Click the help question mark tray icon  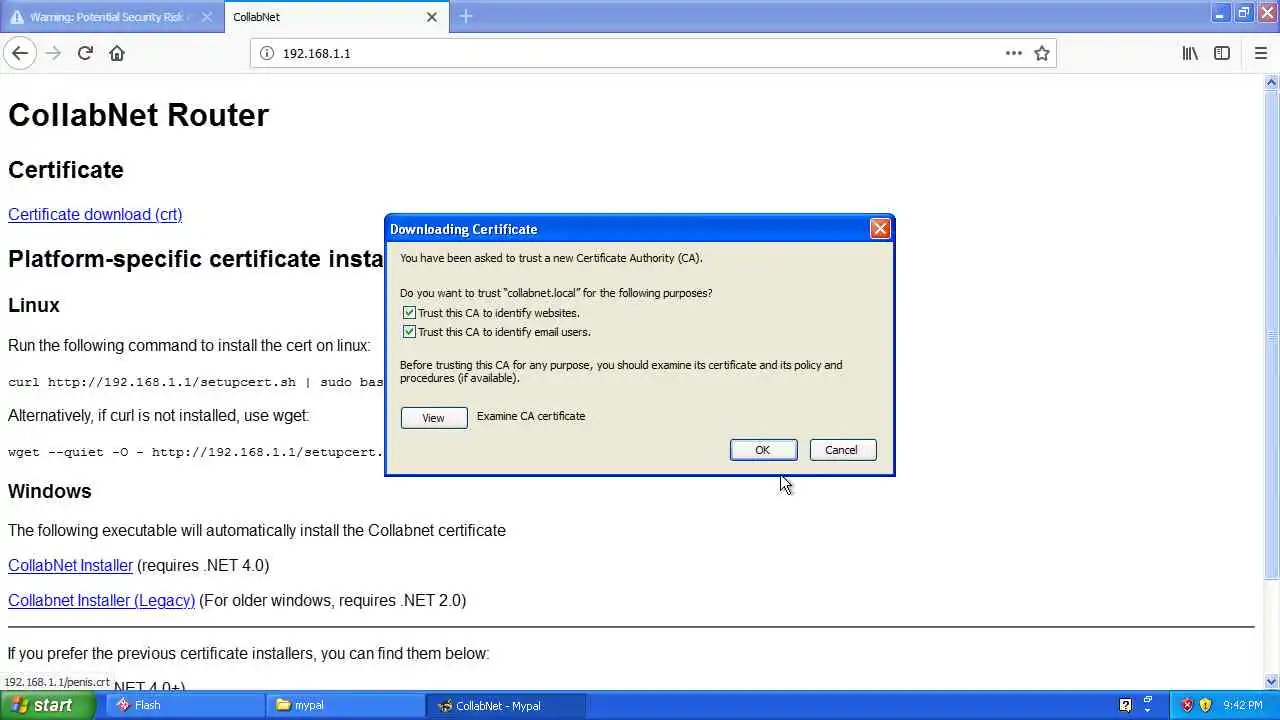(1125, 705)
